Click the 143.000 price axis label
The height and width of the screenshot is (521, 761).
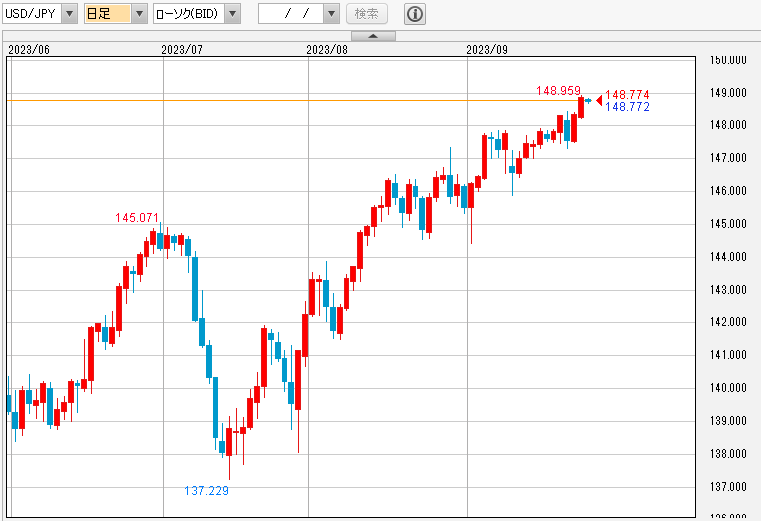click(x=728, y=289)
